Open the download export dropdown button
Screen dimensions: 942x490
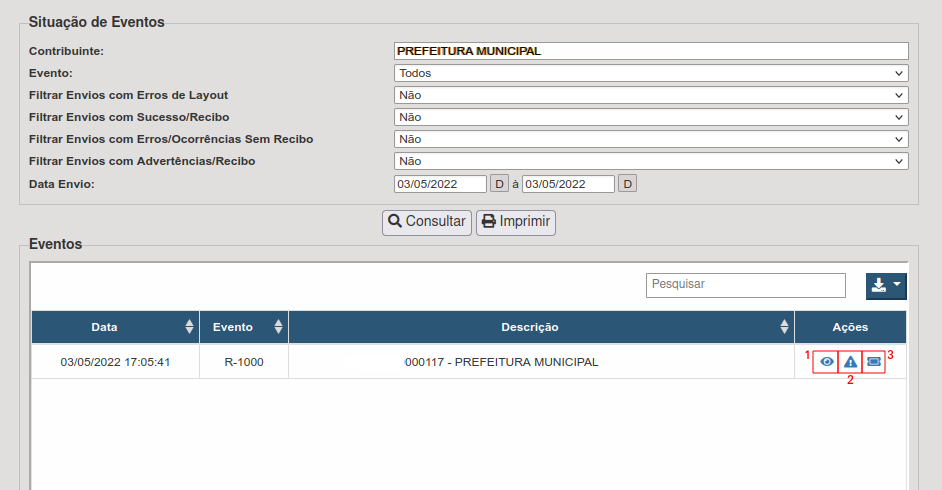coord(885,285)
